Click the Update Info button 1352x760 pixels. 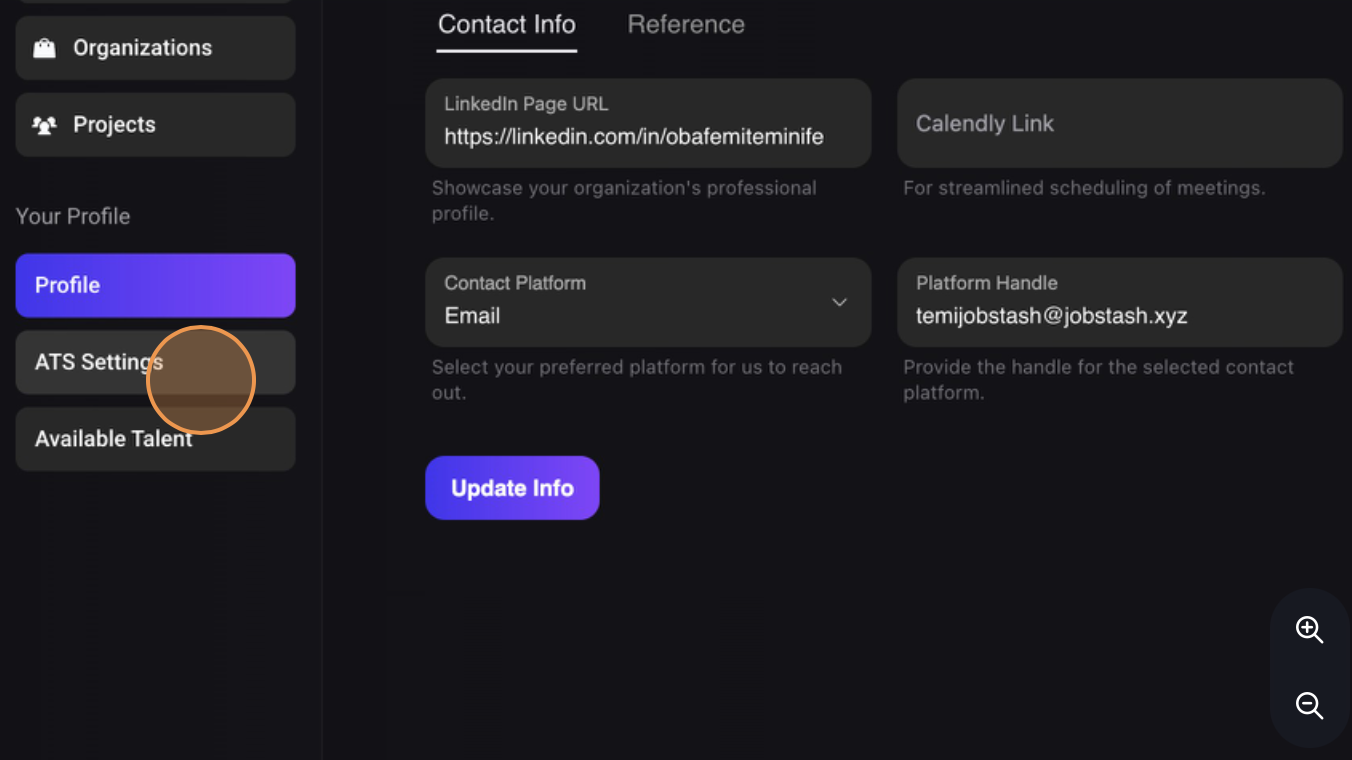pos(512,488)
